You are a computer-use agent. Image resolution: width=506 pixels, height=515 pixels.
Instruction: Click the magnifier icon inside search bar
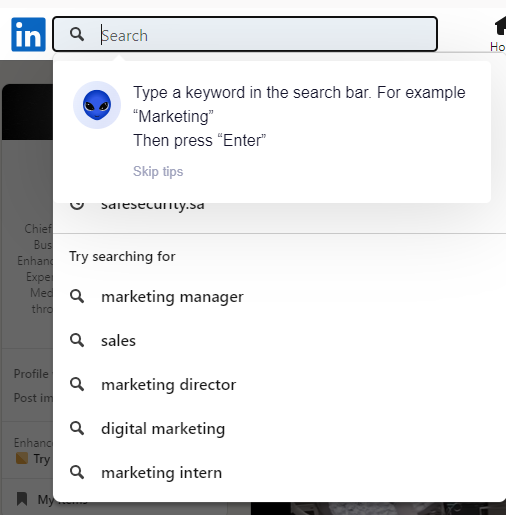77,34
